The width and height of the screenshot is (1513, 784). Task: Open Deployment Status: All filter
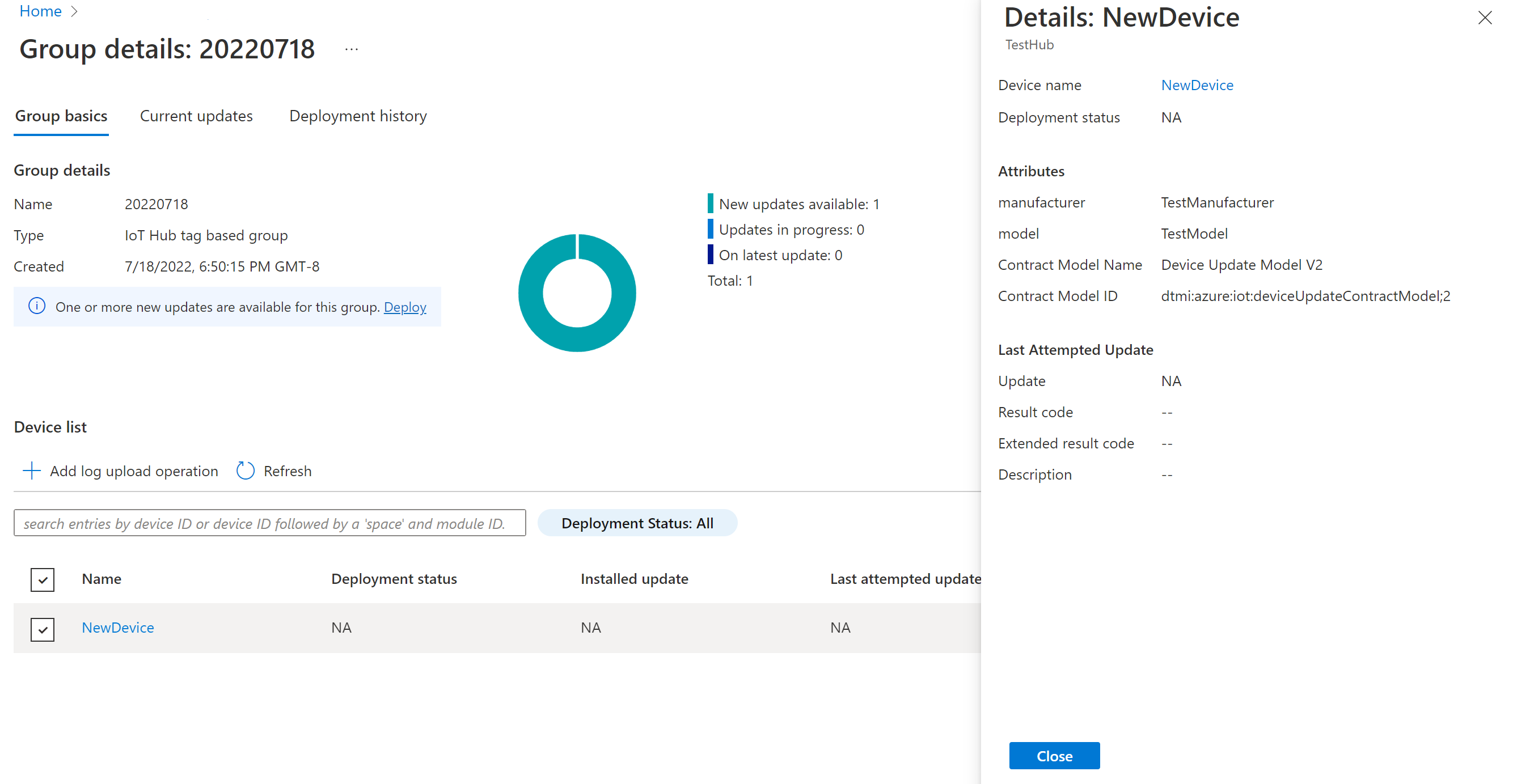click(637, 523)
